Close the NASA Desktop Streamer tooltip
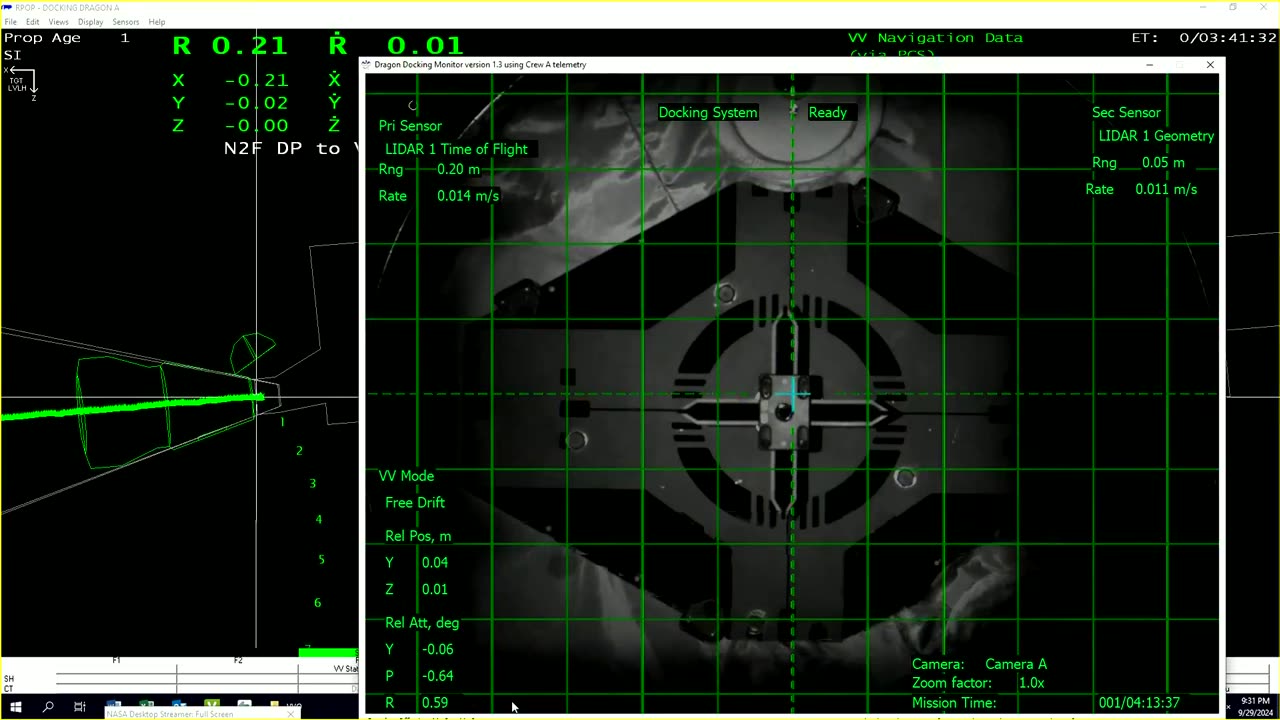 (x=291, y=714)
